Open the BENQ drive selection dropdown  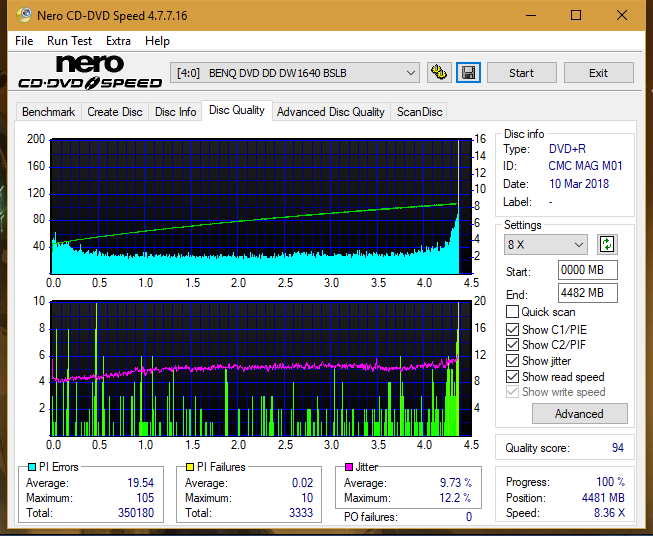295,73
